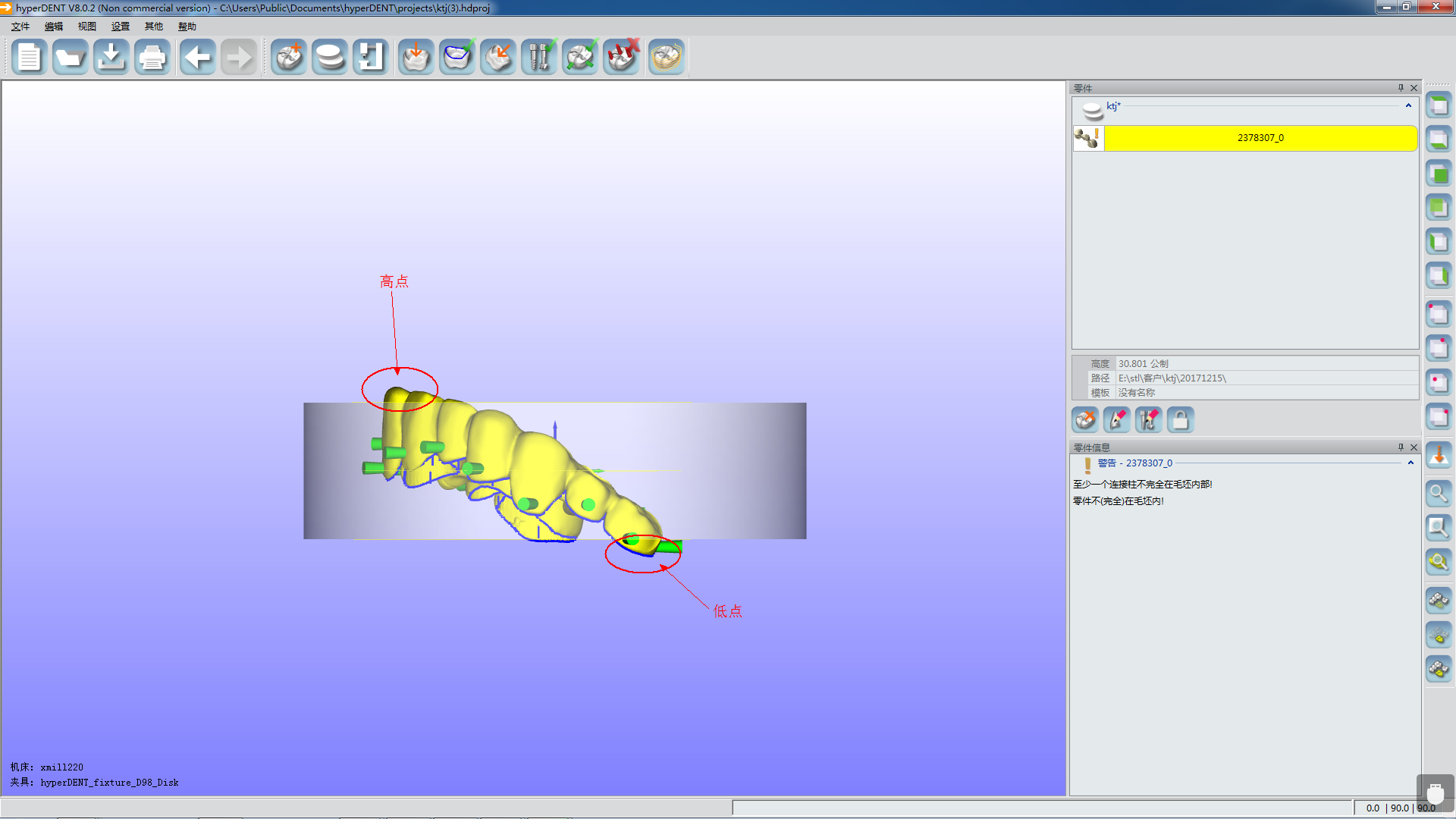Click the orange down-arrow view icon
The height and width of the screenshot is (819, 1456).
click(x=1439, y=456)
